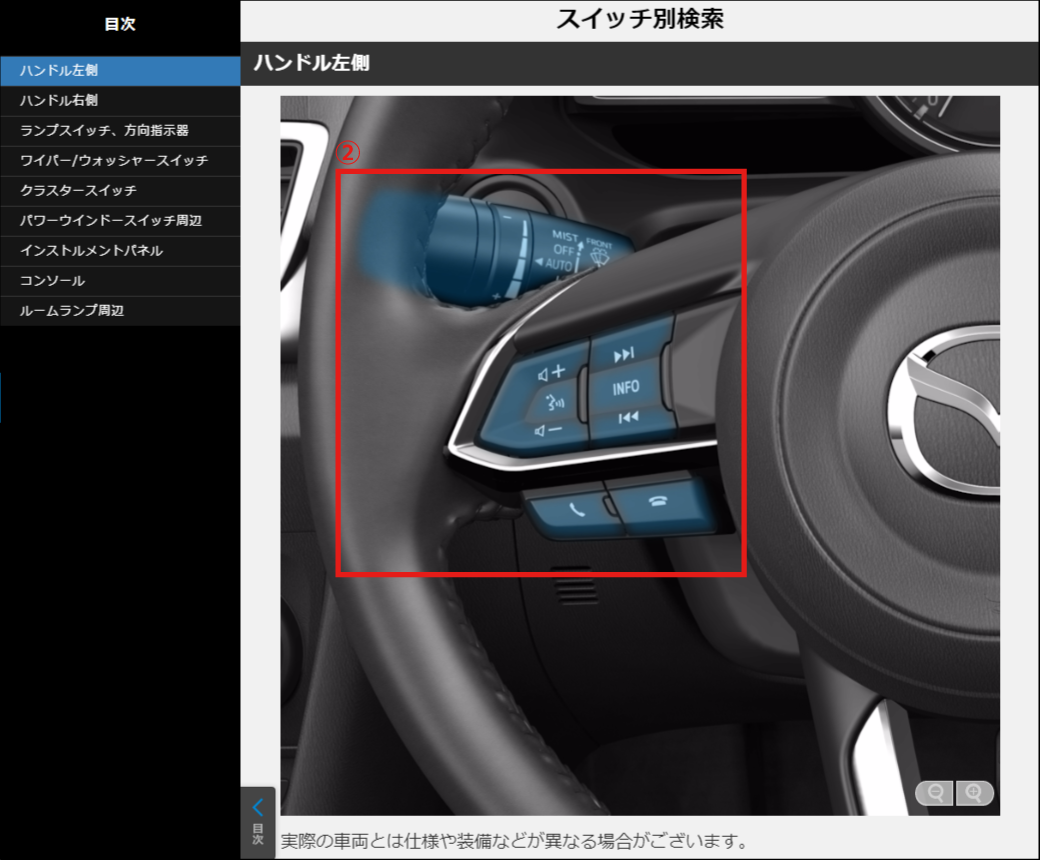This screenshot has height=860, width=1040.
Task: Go to ワイパー/ウォッシャースイッチ section
Action: (113, 161)
